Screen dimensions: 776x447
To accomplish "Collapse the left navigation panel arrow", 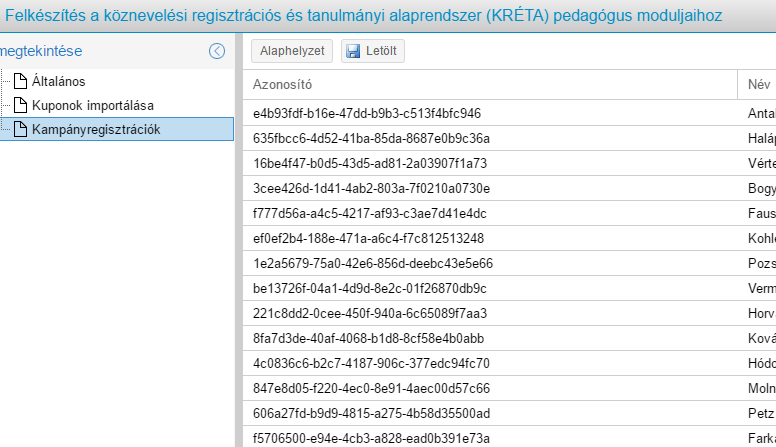I will [x=217, y=51].
